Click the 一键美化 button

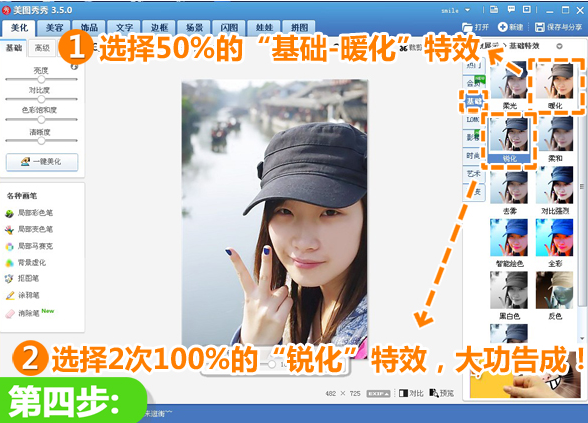point(42,162)
